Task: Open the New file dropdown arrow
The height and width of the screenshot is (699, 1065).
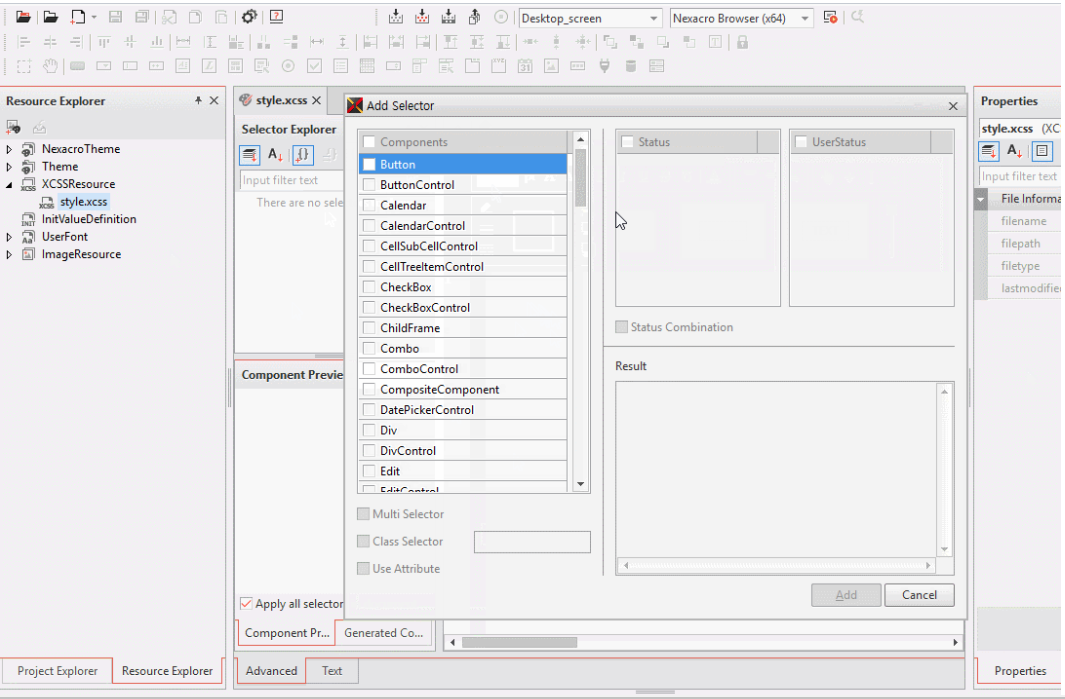Action: click(94, 18)
